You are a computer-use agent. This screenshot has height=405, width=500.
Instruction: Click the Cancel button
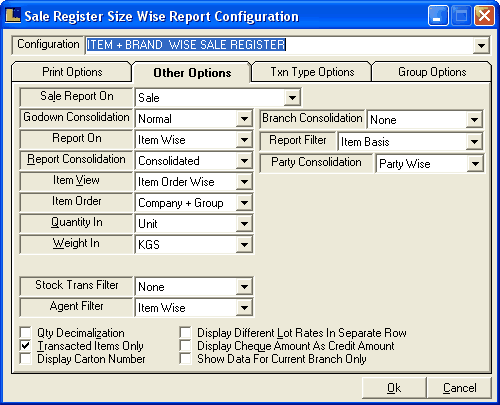tap(459, 388)
